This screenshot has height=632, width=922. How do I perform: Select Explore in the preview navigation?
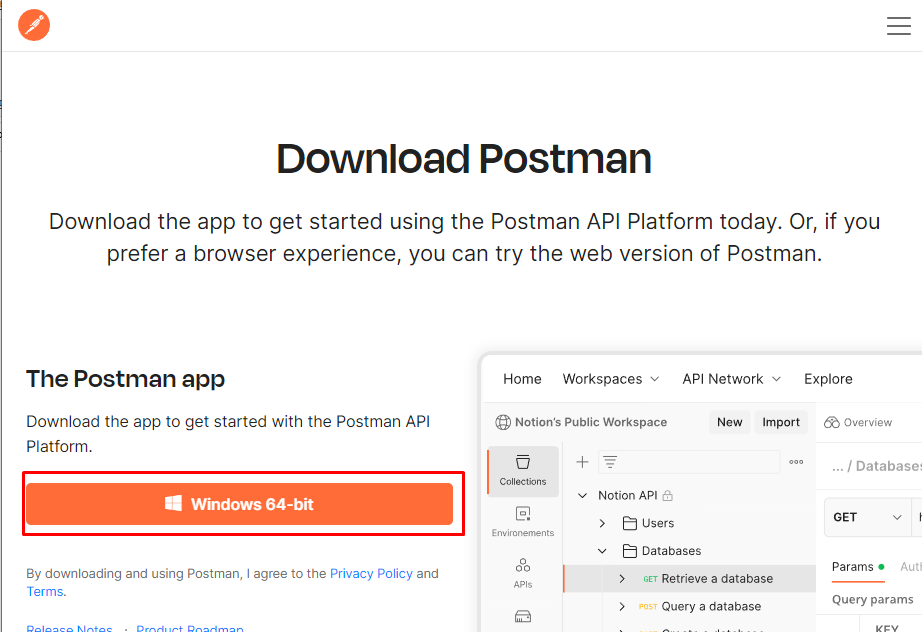[x=828, y=379]
